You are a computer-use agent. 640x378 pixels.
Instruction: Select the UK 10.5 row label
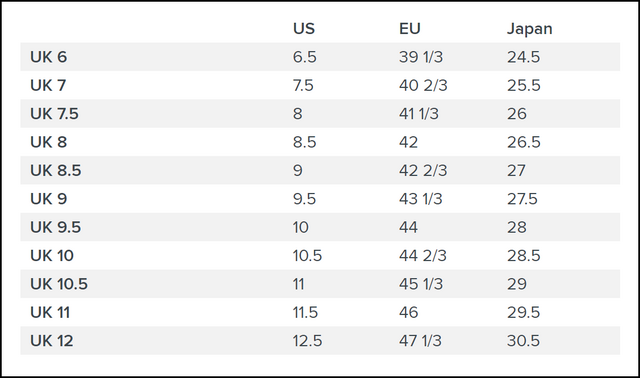point(59,284)
